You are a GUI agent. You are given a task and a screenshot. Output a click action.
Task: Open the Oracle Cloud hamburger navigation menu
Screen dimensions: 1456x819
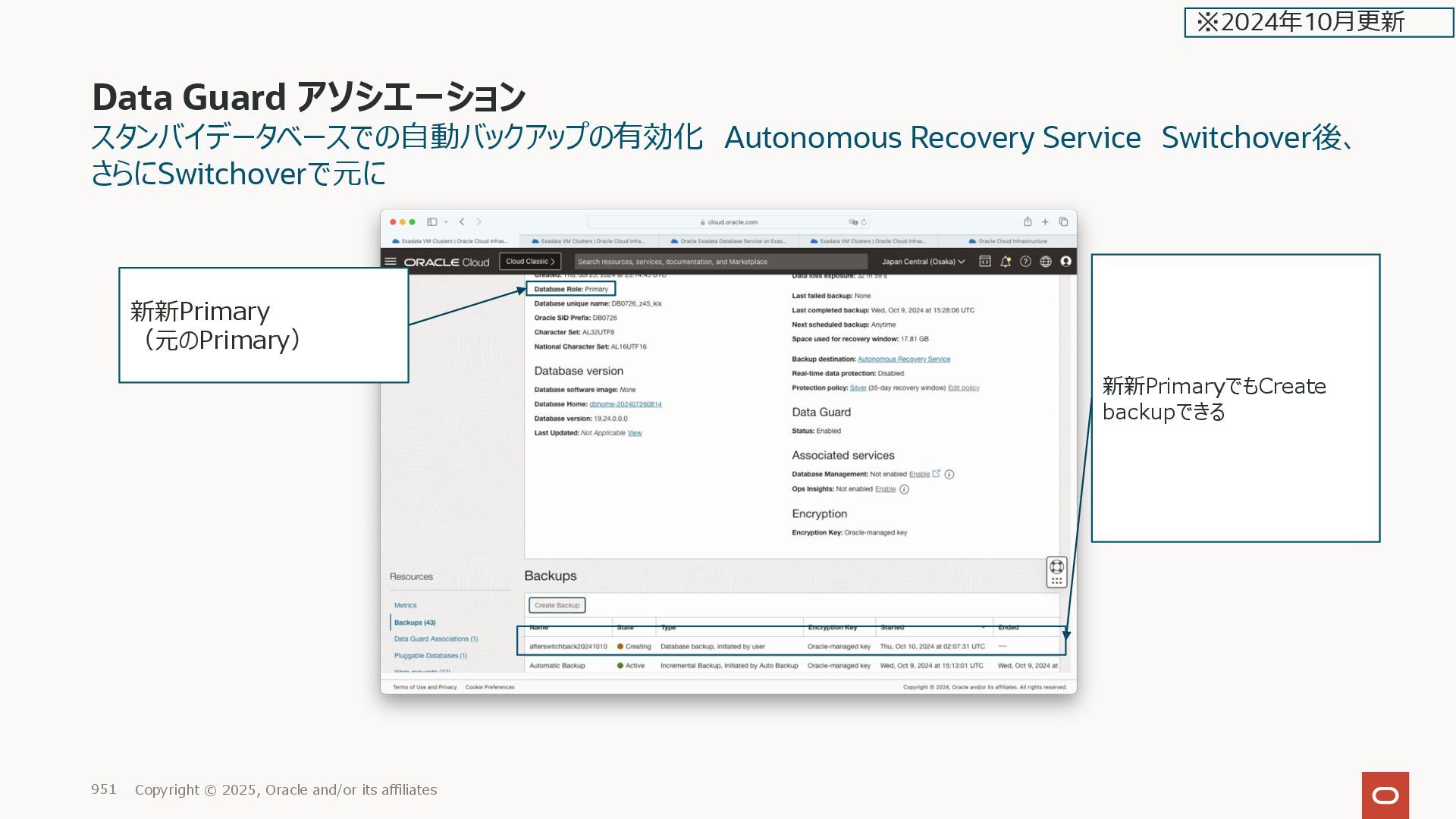pos(391,262)
